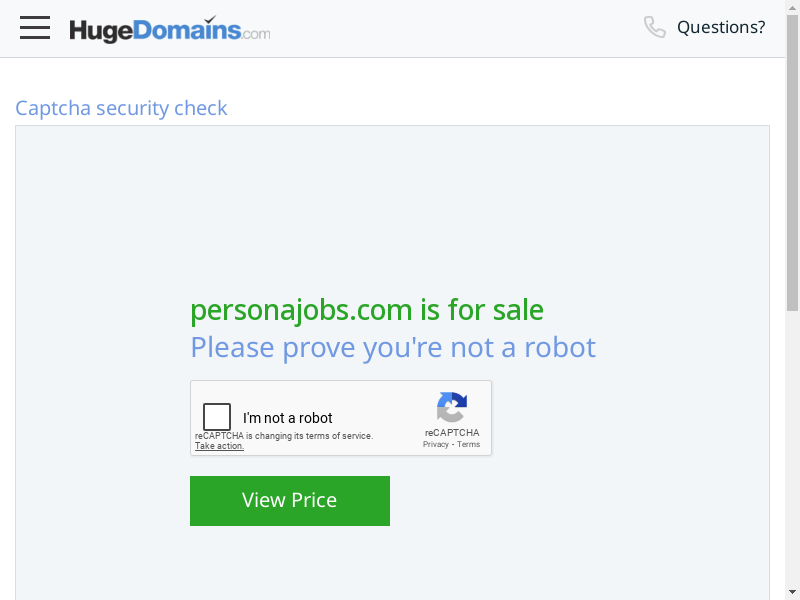Open the hamburger navigation menu
800x600 pixels.
[x=35, y=28]
